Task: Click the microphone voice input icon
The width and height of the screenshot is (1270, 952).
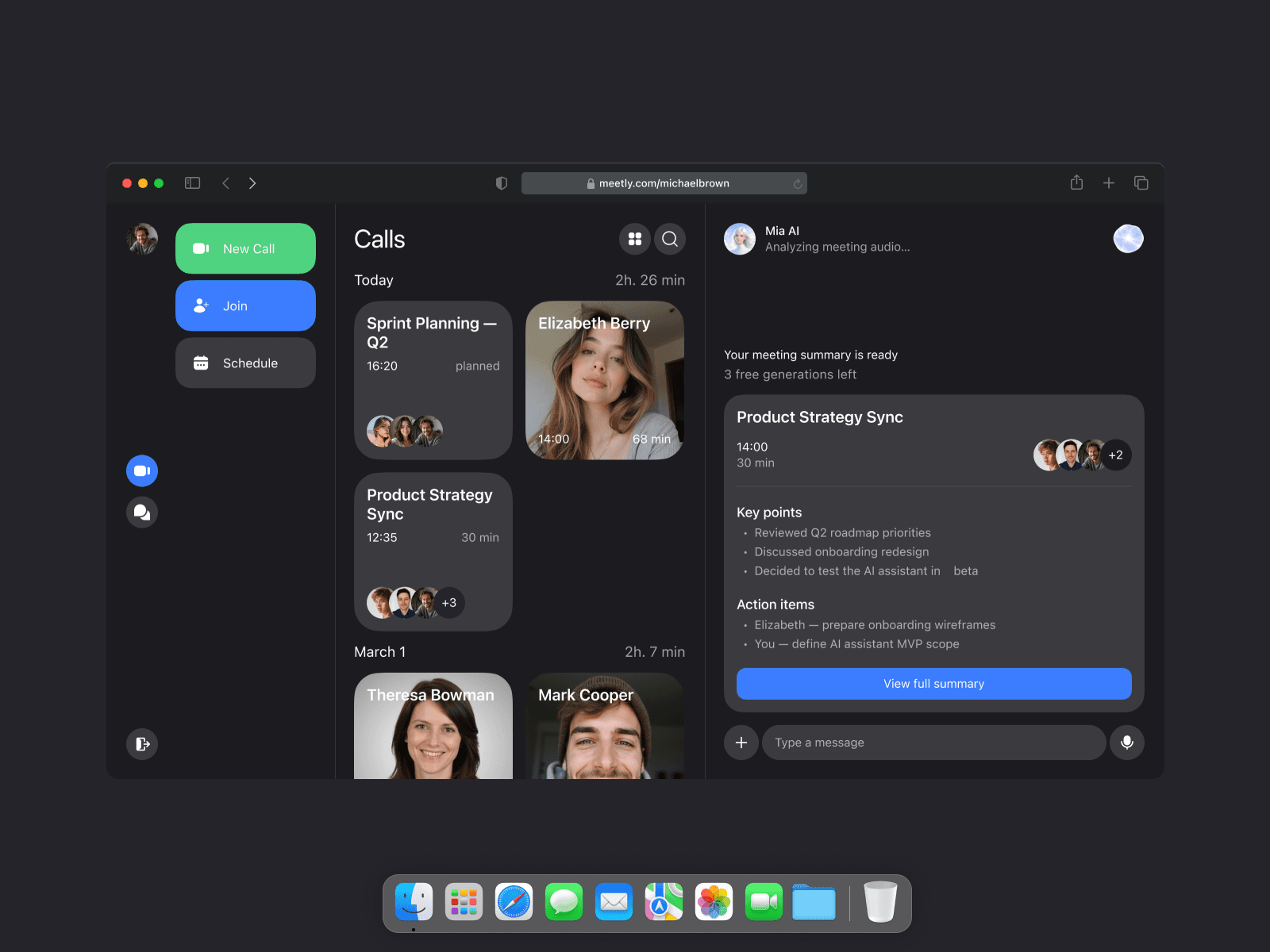Action: pyautogui.click(x=1126, y=743)
